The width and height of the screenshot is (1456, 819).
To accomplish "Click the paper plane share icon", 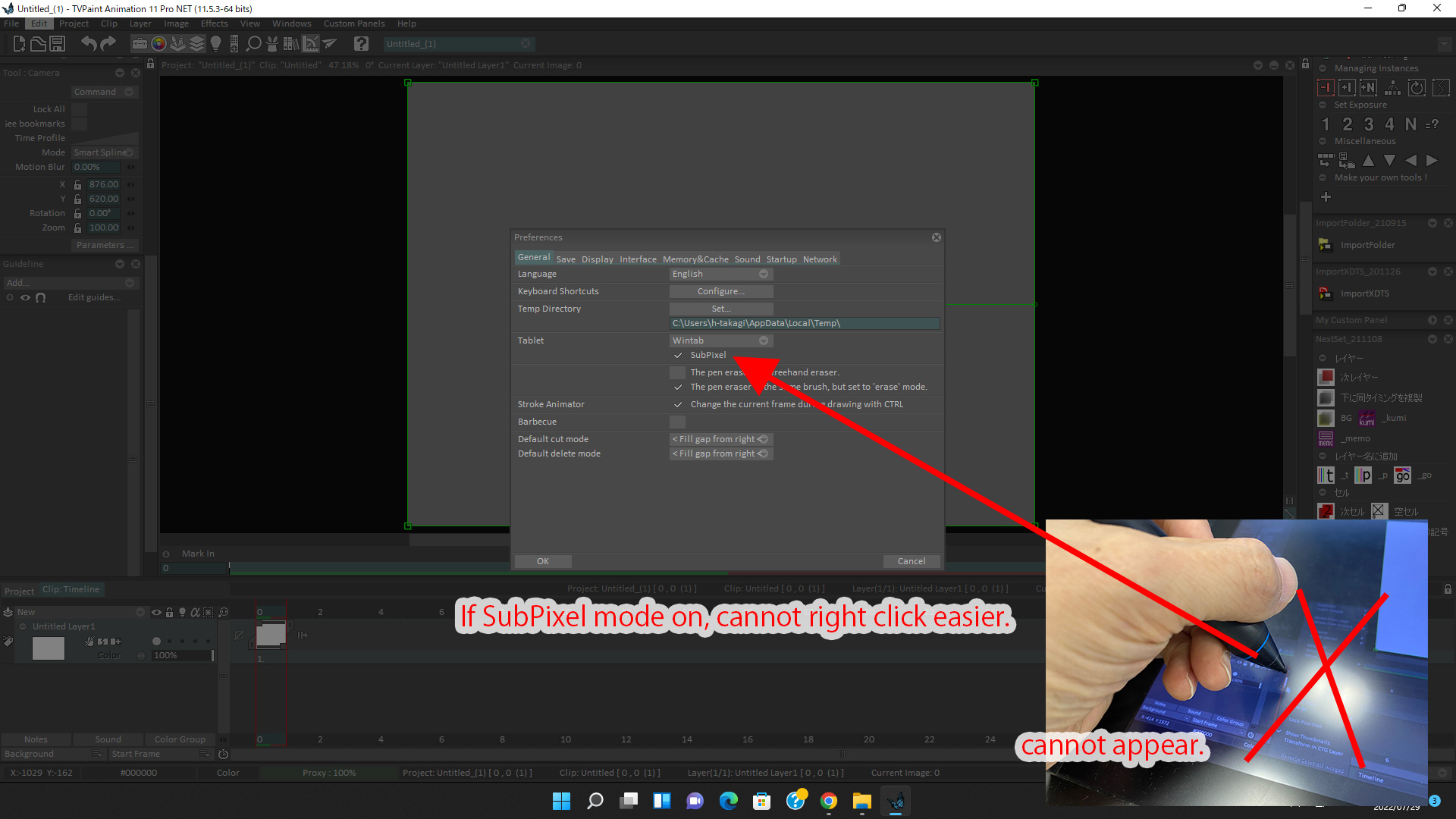I will tap(330, 44).
